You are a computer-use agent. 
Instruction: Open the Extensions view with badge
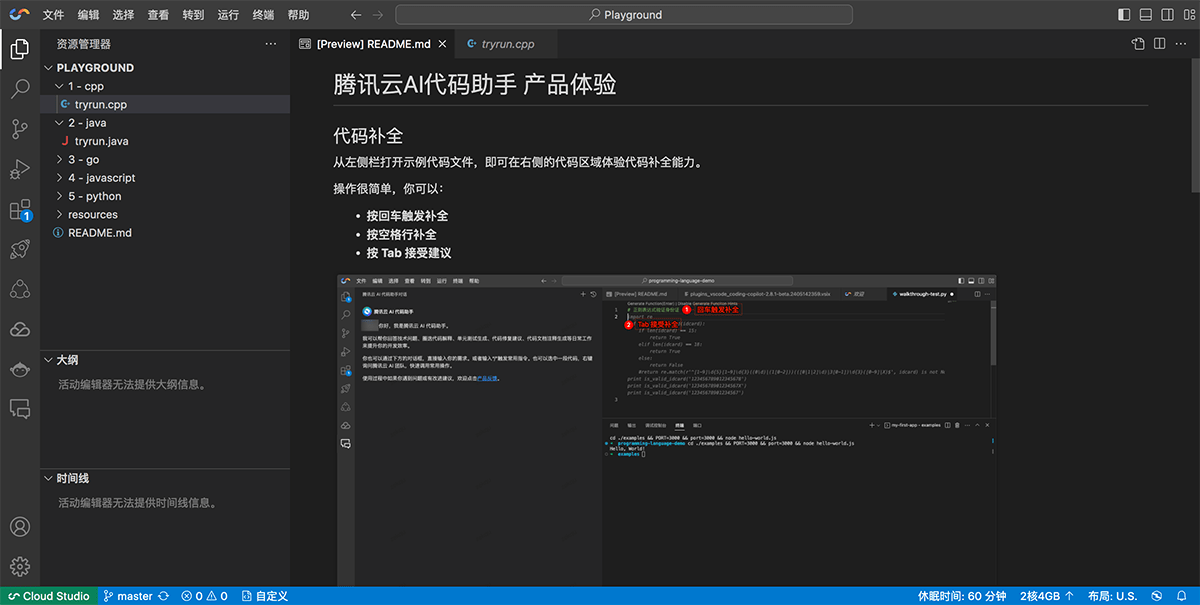[x=20, y=210]
